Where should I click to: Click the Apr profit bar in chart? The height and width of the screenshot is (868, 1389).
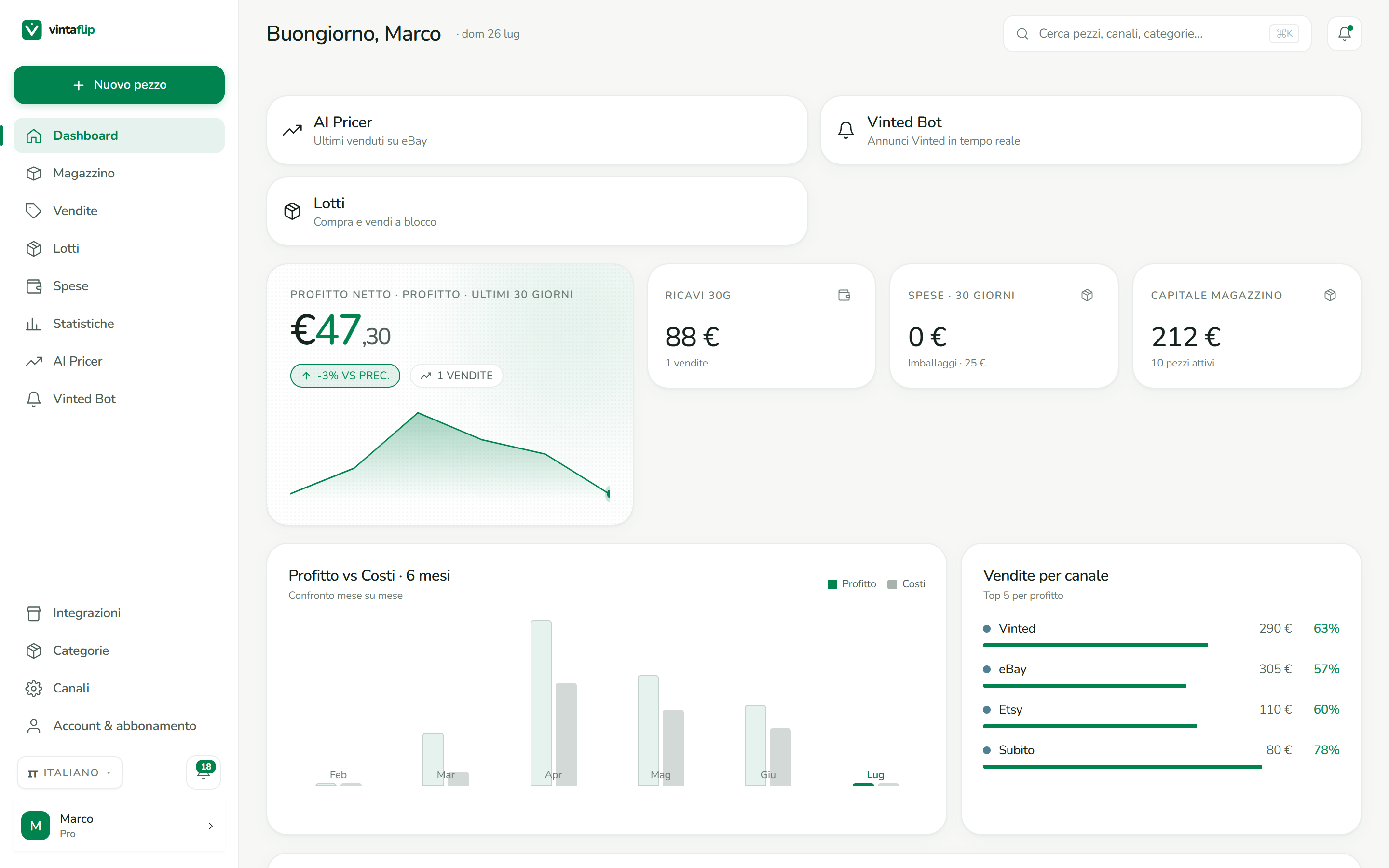click(x=541, y=703)
